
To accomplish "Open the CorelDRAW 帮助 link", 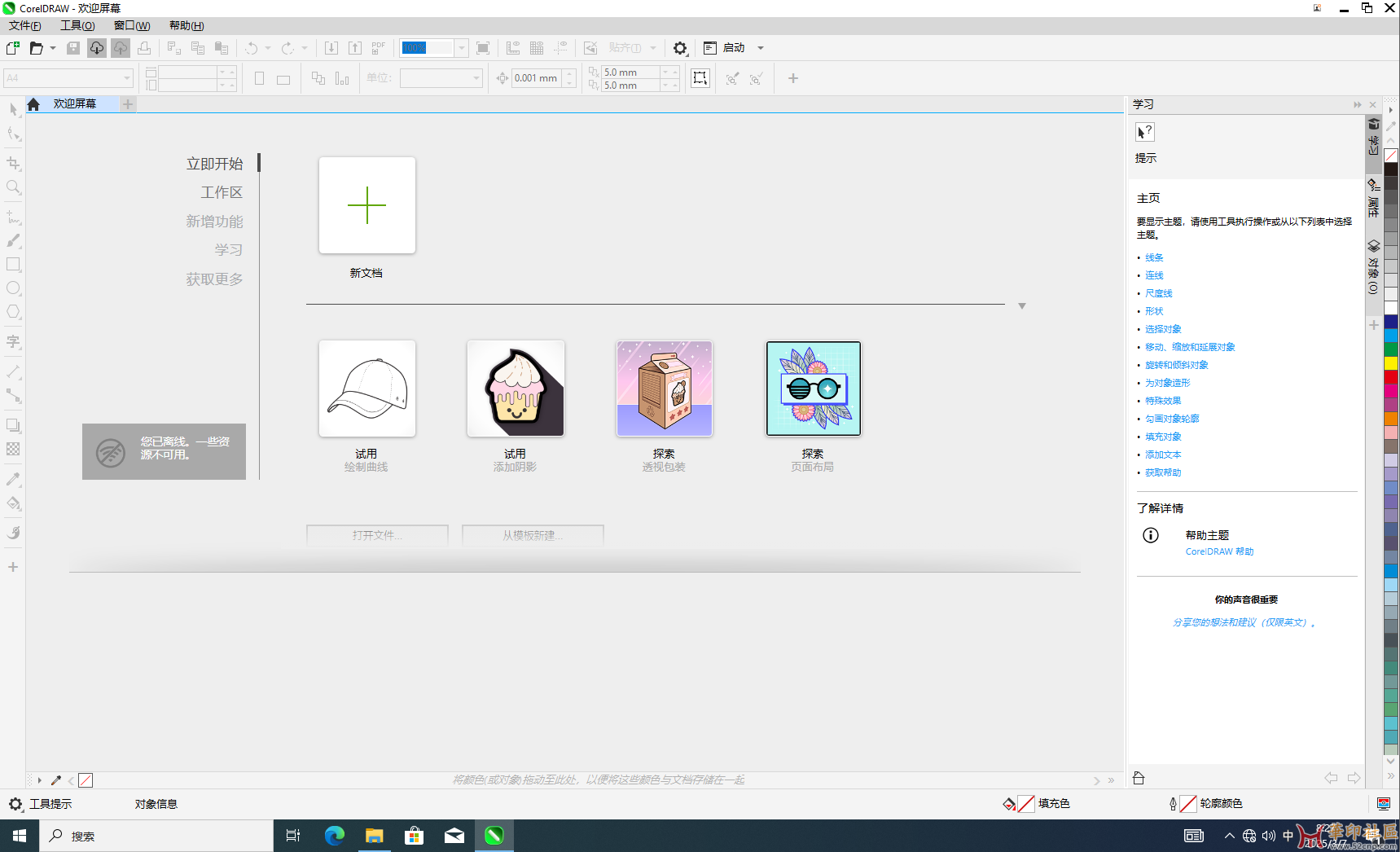I will pyautogui.click(x=1219, y=551).
